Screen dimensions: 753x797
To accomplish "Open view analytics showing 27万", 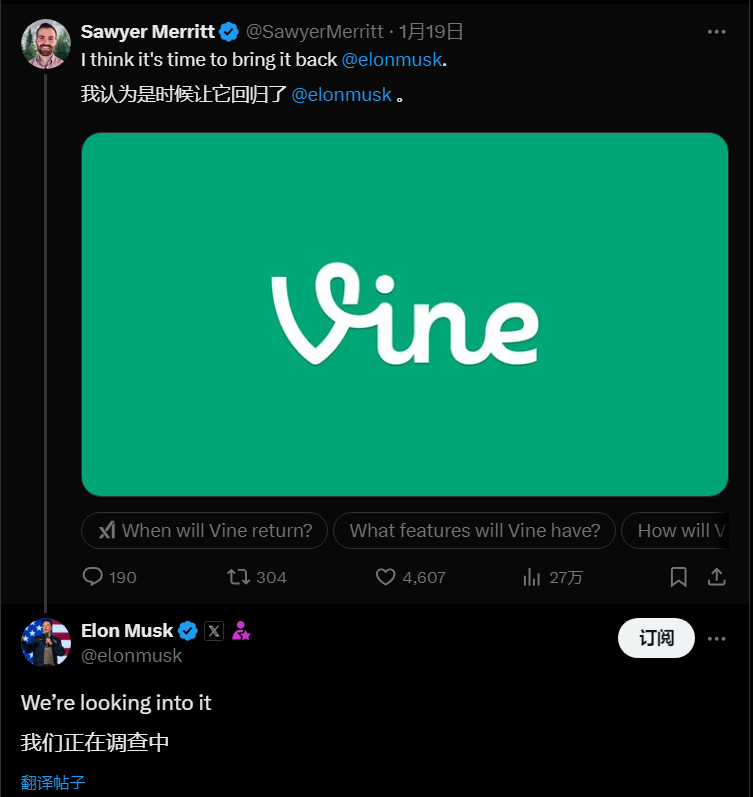I will pyautogui.click(x=531, y=577).
